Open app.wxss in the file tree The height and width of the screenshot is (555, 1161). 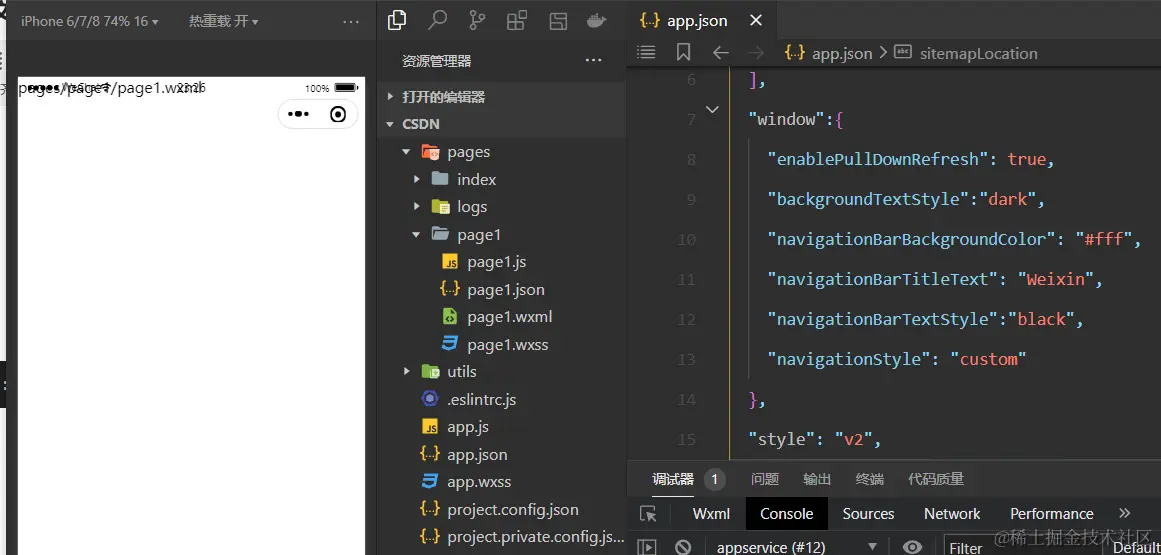(x=479, y=482)
